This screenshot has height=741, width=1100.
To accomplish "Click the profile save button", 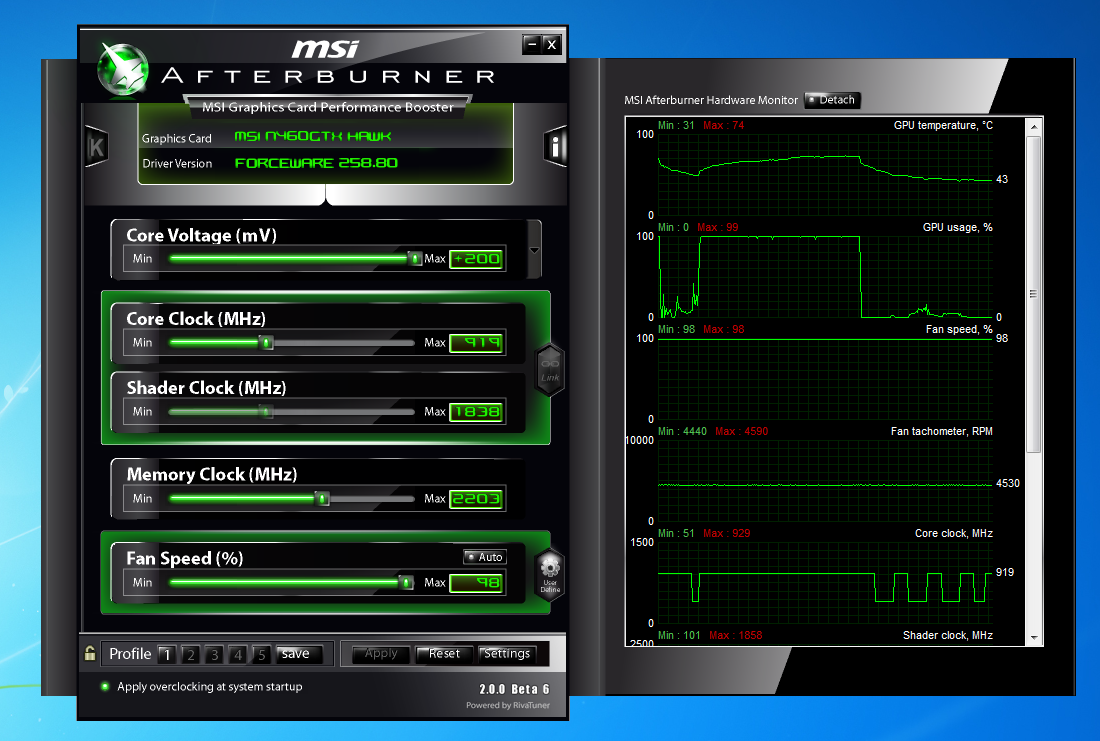I will coord(300,653).
